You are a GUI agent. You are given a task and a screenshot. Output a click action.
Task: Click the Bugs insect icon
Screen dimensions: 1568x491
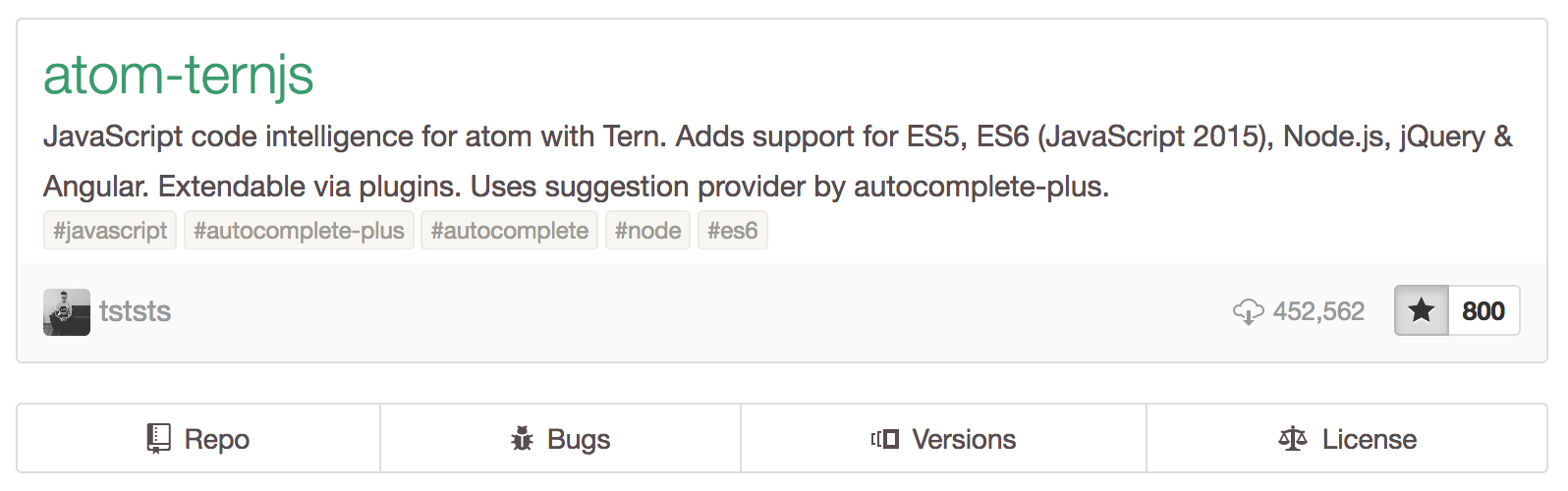click(x=522, y=439)
